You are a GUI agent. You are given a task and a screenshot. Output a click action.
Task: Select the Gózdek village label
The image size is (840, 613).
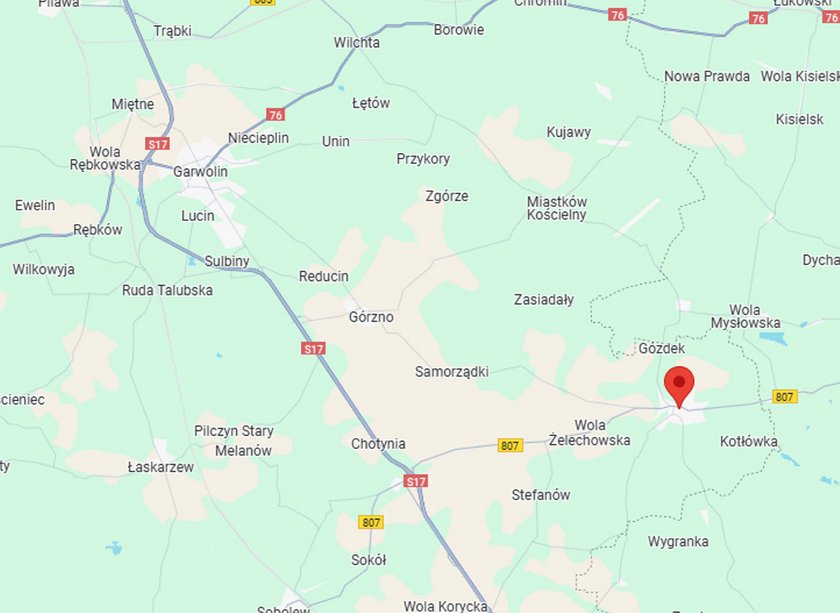(x=662, y=349)
